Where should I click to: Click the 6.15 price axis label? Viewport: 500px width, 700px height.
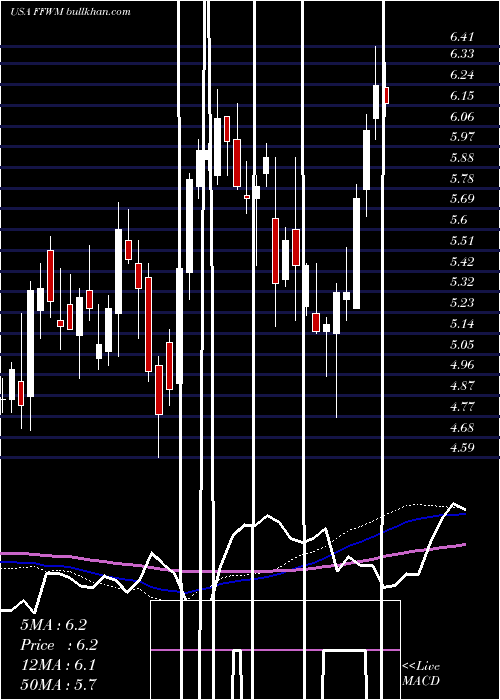click(462, 96)
